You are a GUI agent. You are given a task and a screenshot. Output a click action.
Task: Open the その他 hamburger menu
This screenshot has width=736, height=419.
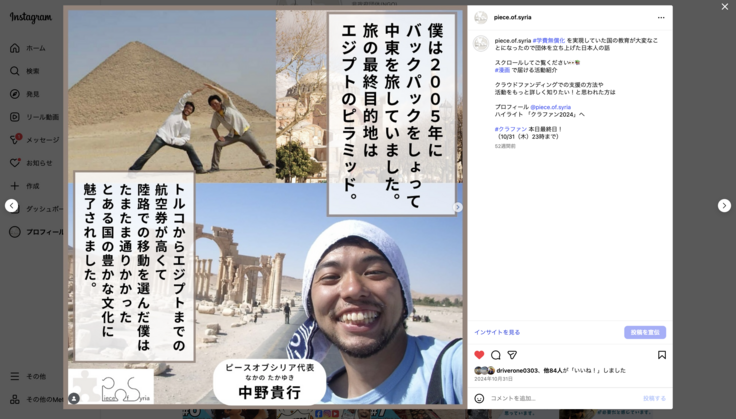[15, 376]
